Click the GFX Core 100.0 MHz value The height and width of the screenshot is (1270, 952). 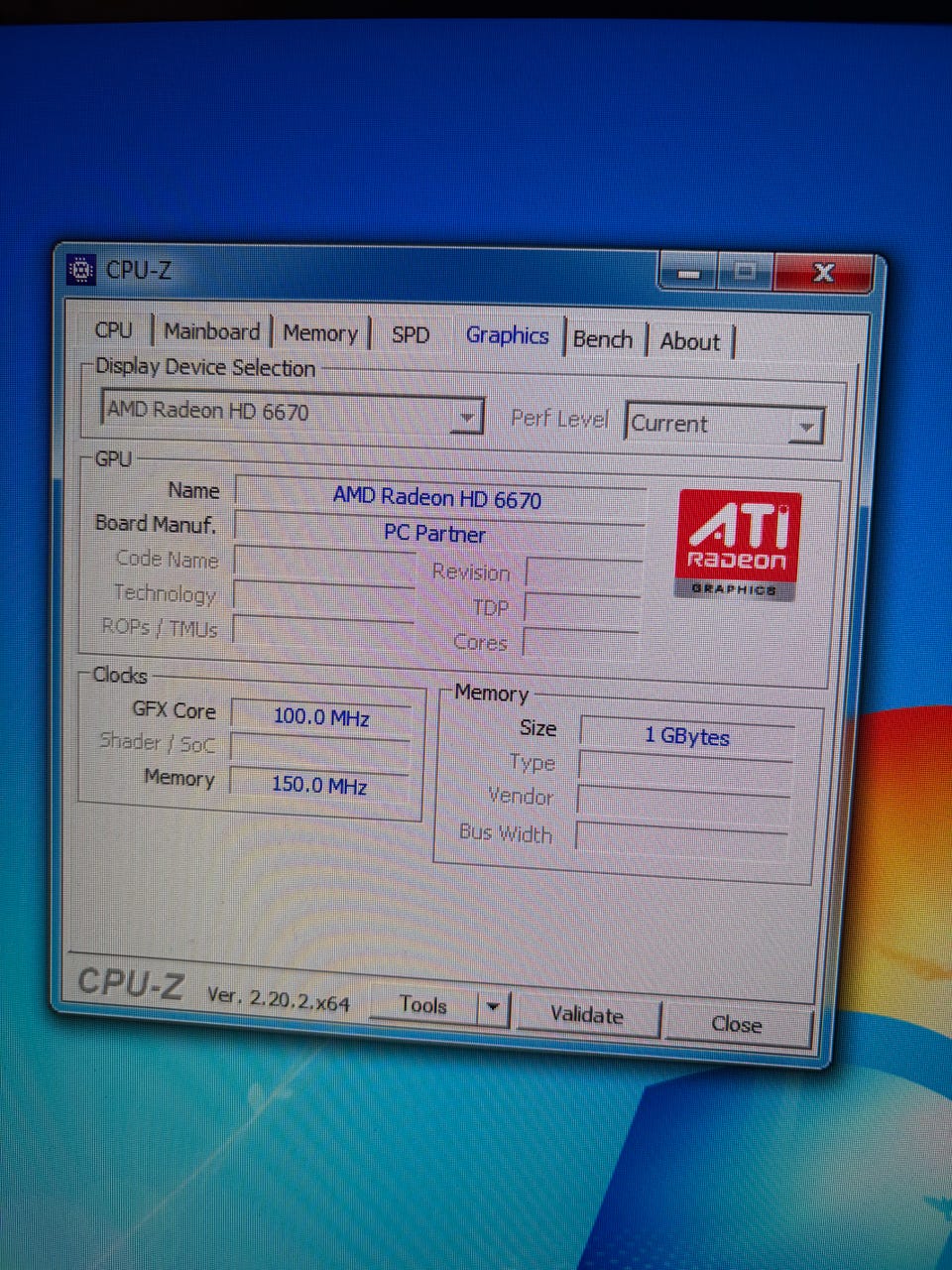pyautogui.click(x=320, y=716)
